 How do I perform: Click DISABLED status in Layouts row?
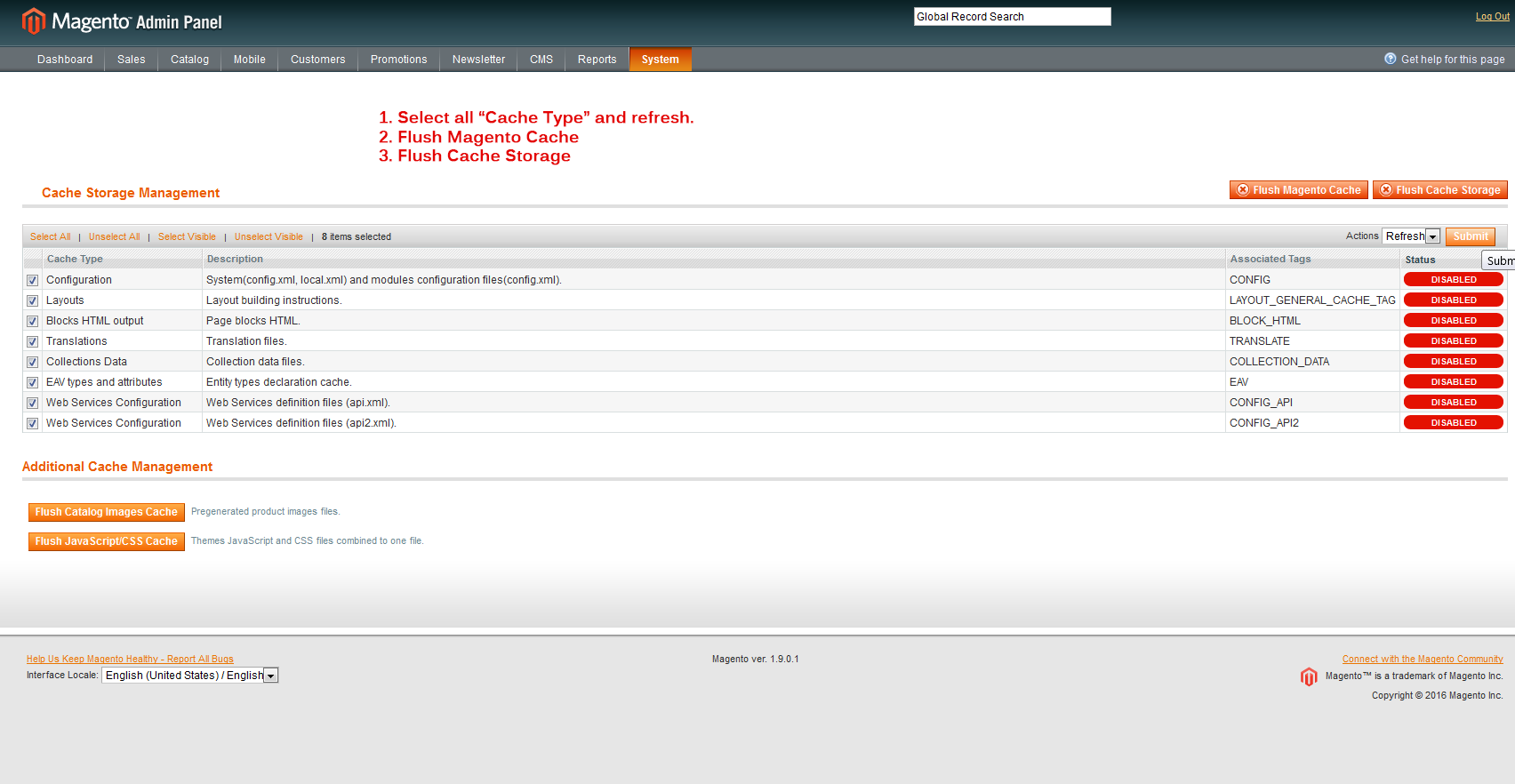coord(1454,300)
